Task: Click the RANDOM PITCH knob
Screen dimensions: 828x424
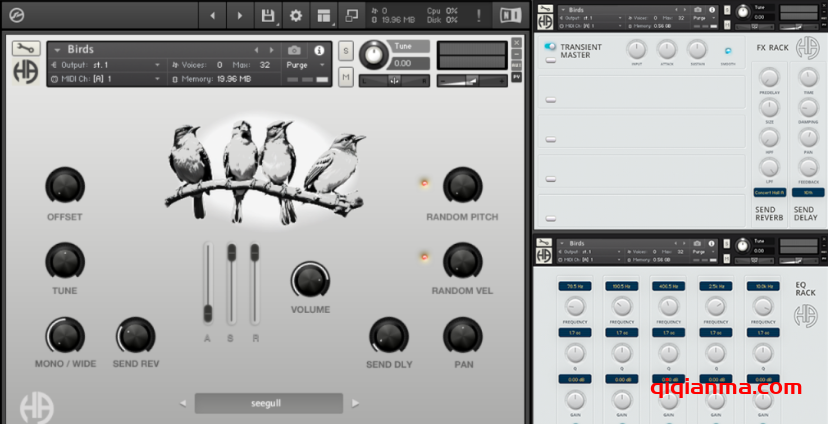Action: [x=463, y=186]
